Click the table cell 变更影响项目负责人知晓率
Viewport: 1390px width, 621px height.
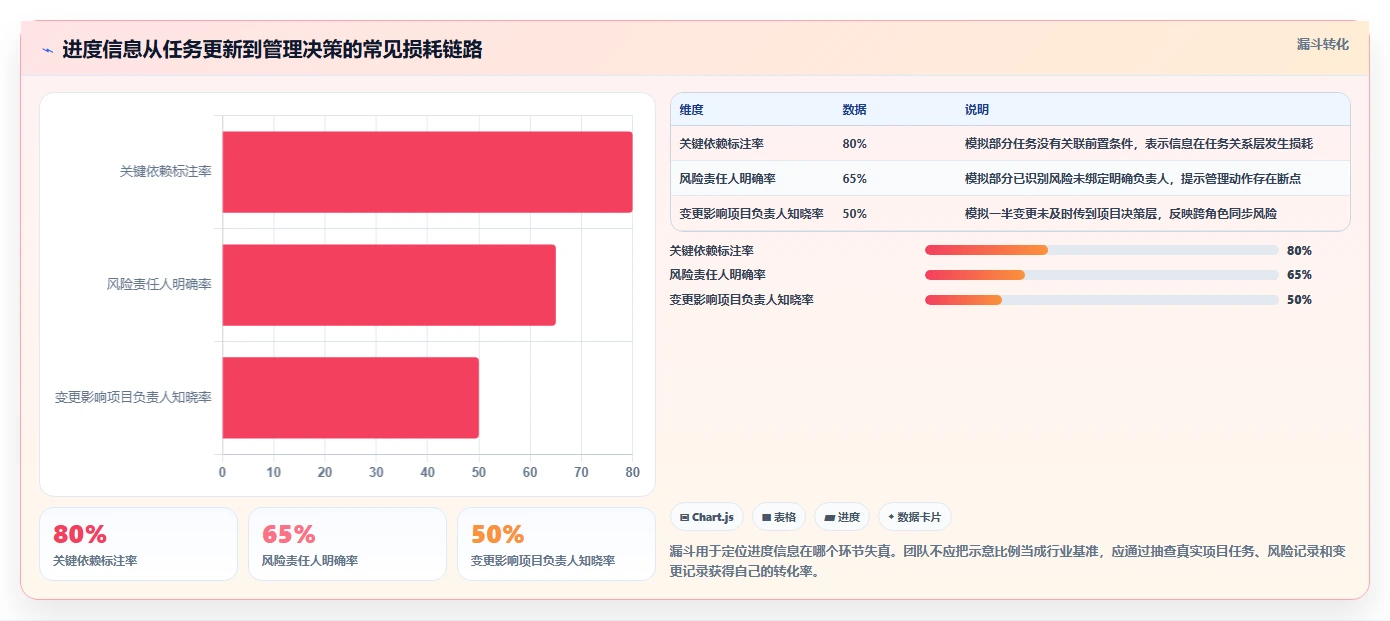751,214
